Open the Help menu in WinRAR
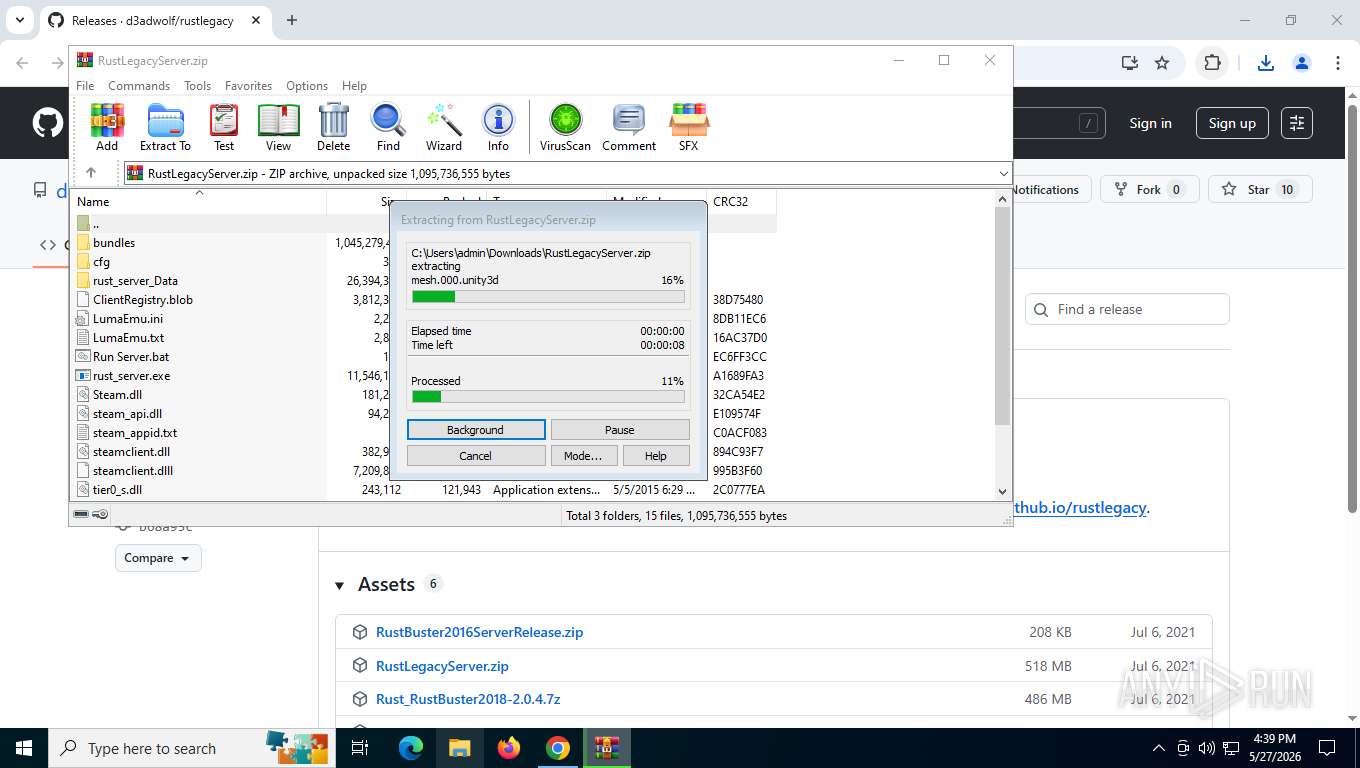This screenshot has height=768, width=1360. [x=354, y=86]
